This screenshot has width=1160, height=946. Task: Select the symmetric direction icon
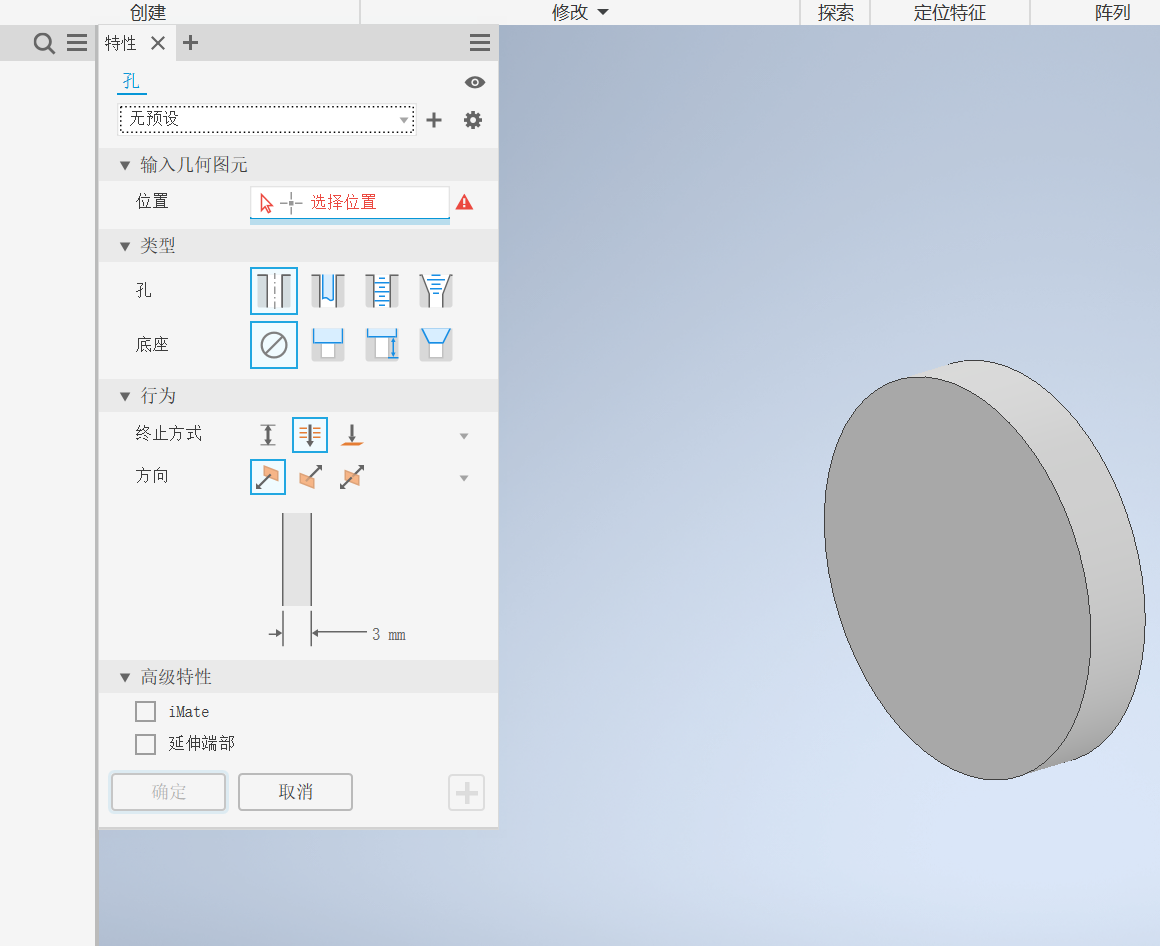click(352, 477)
